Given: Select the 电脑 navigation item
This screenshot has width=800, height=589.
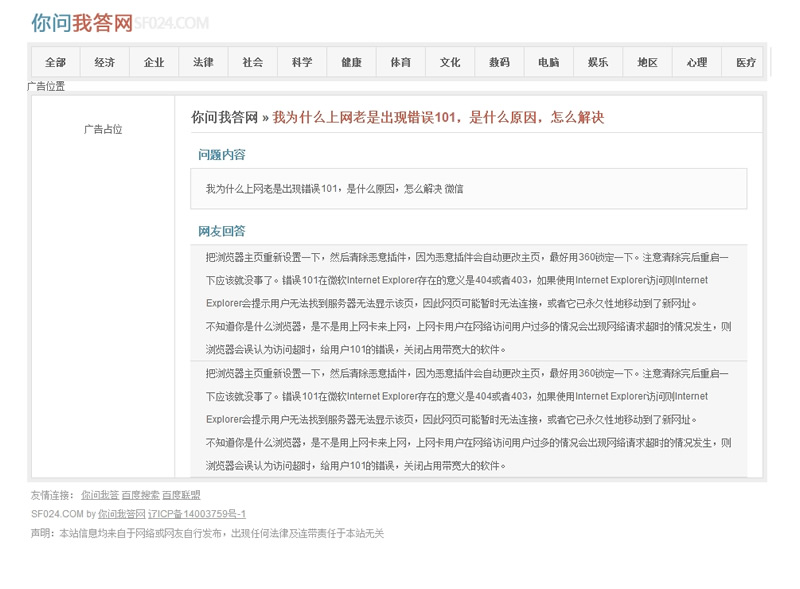Looking at the screenshot, I should click(x=549, y=62).
